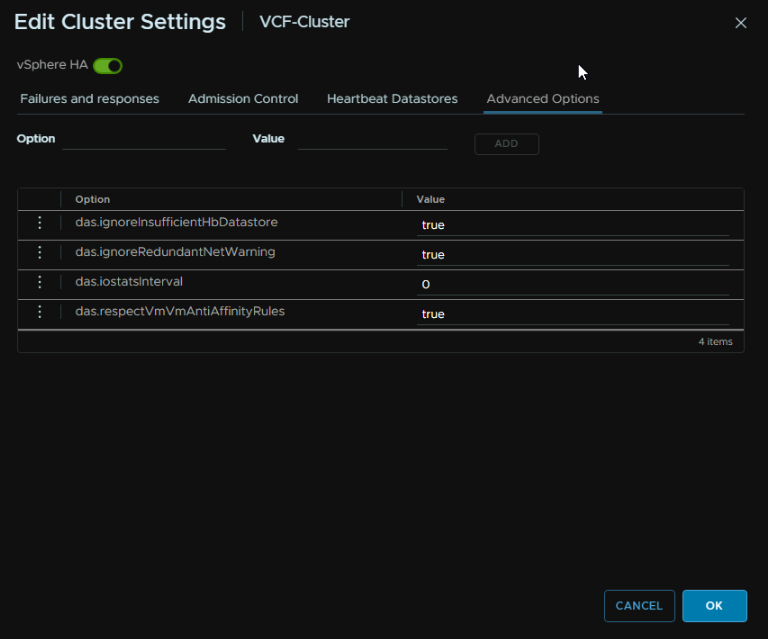The height and width of the screenshot is (639, 768).
Task: Edit value of das.respectVmVmAntiAffinityRules
Action: [x=573, y=314]
